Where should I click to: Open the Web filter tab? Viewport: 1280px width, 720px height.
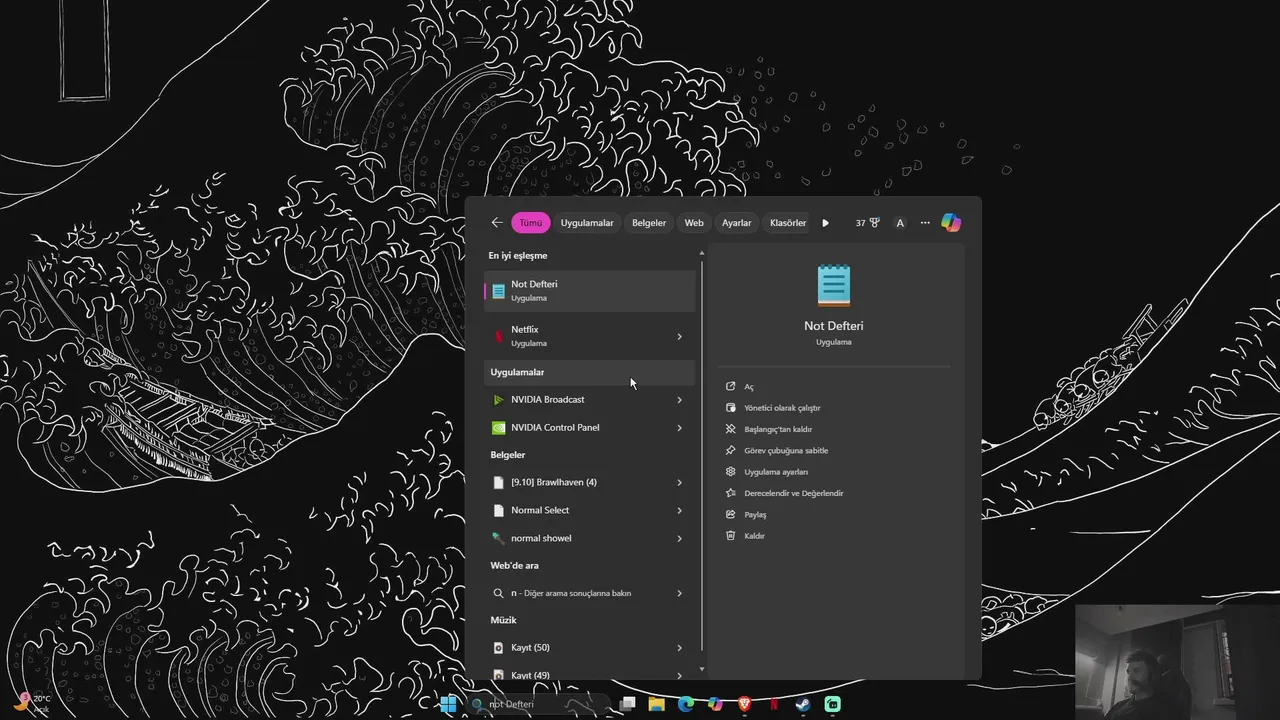(694, 223)
